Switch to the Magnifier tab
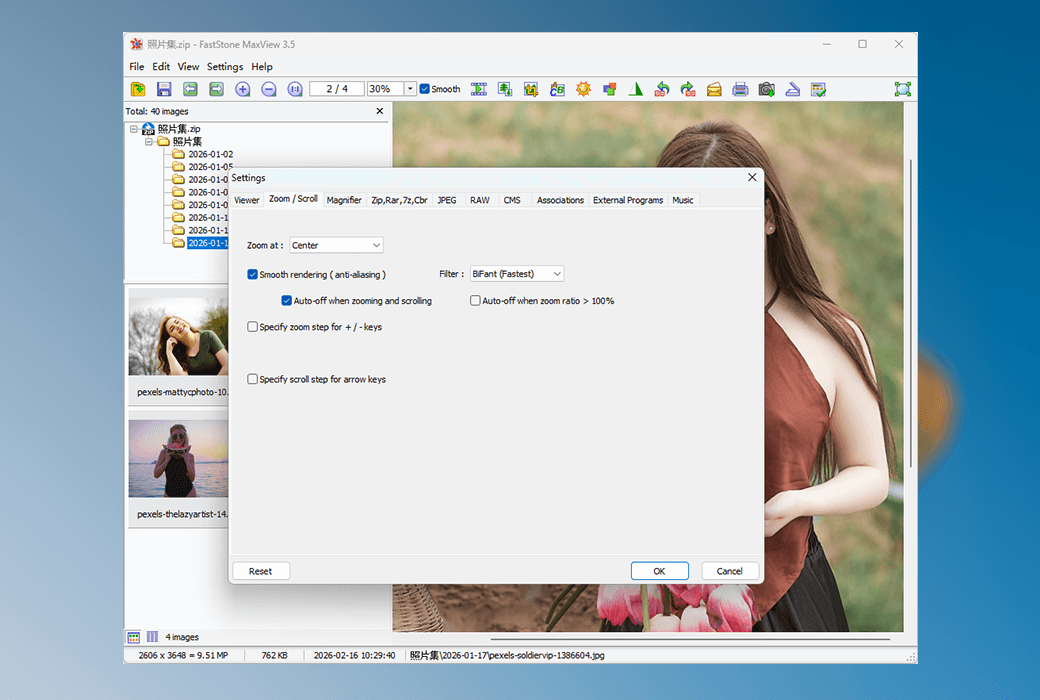Viewport: 1040px width, 700px height. [x=344, y=200]
